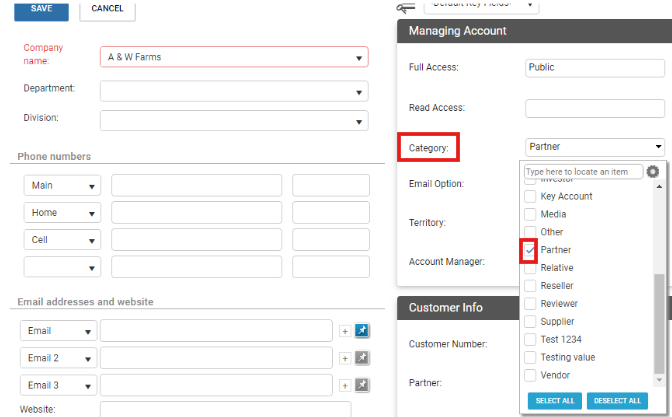The height and width of the screenshot is (417, 672).
Task: Click the 'Type here to locate an item' field
Action: click(583, 172)
